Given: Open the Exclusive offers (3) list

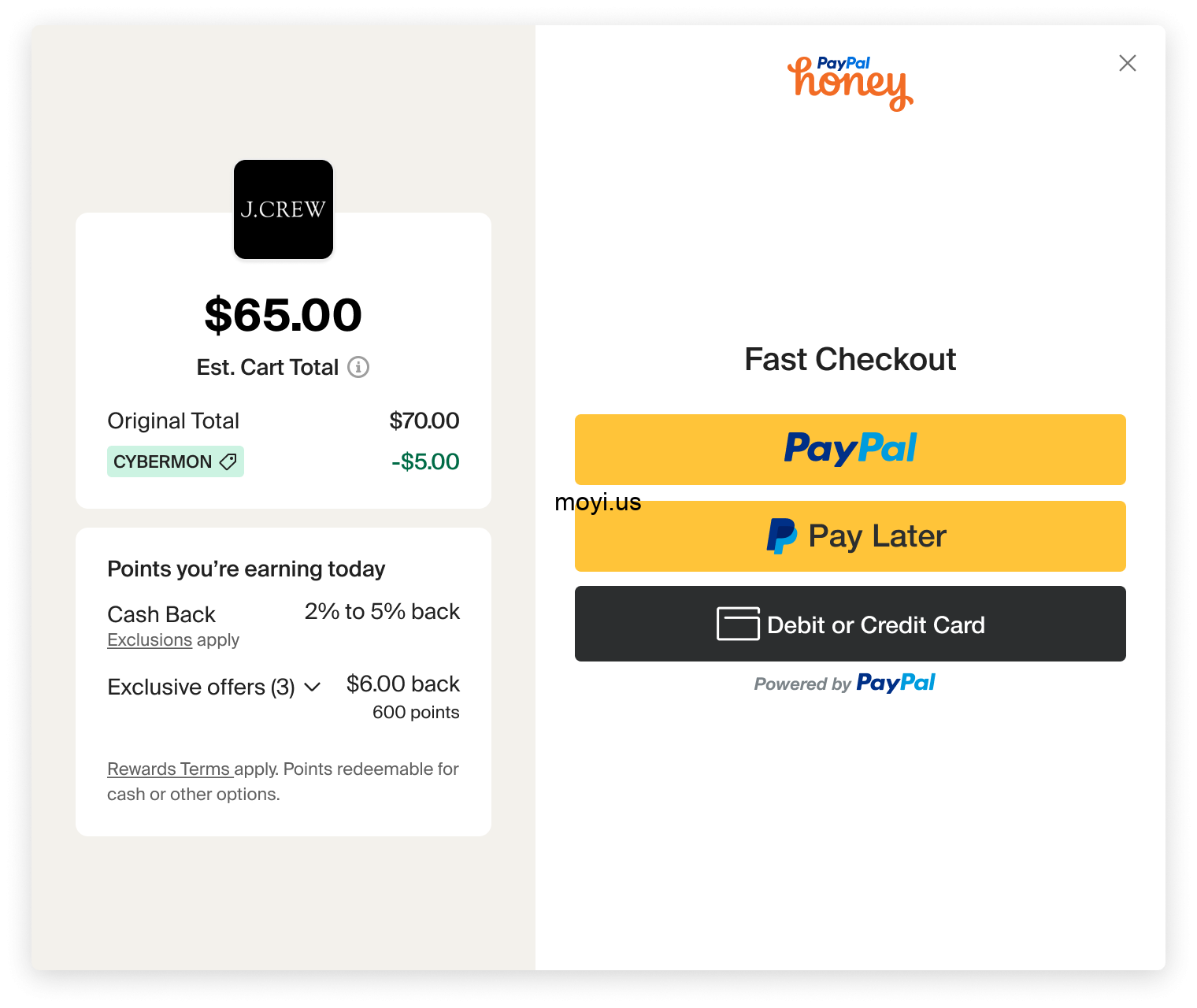Looking at the screenshot, I should (x=201, y=687).
